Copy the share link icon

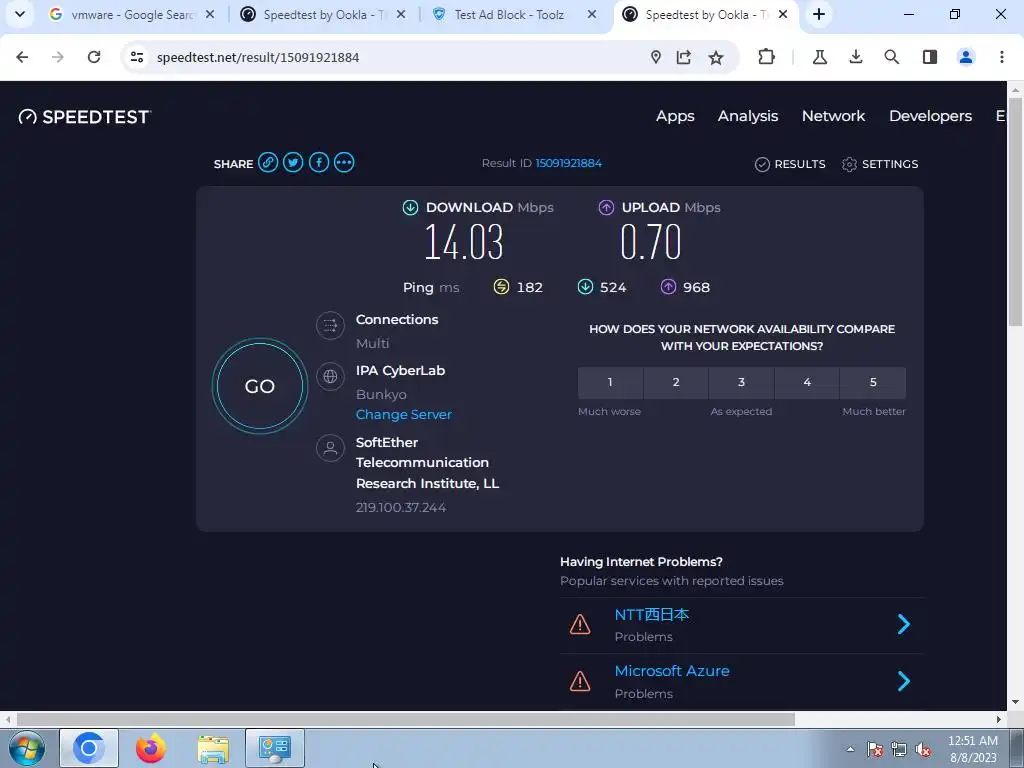[x=268, y=162]
